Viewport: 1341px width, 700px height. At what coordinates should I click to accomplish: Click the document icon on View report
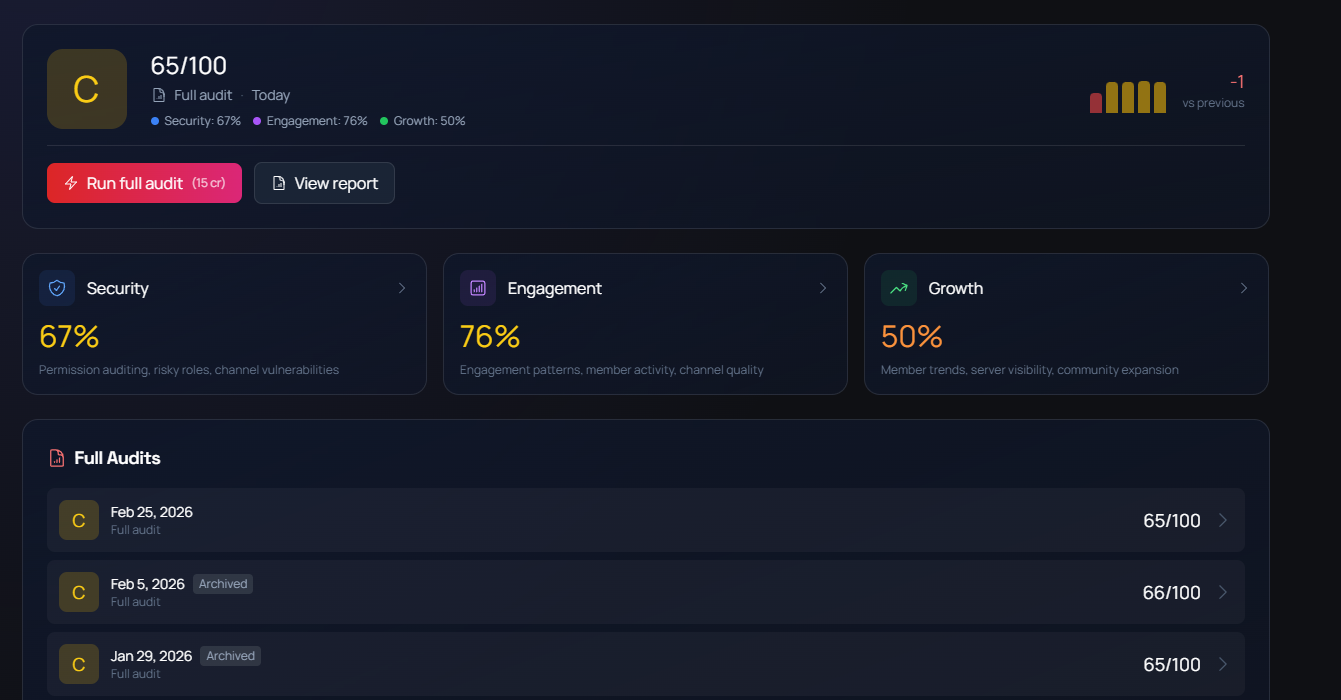[x=279, y=183]
